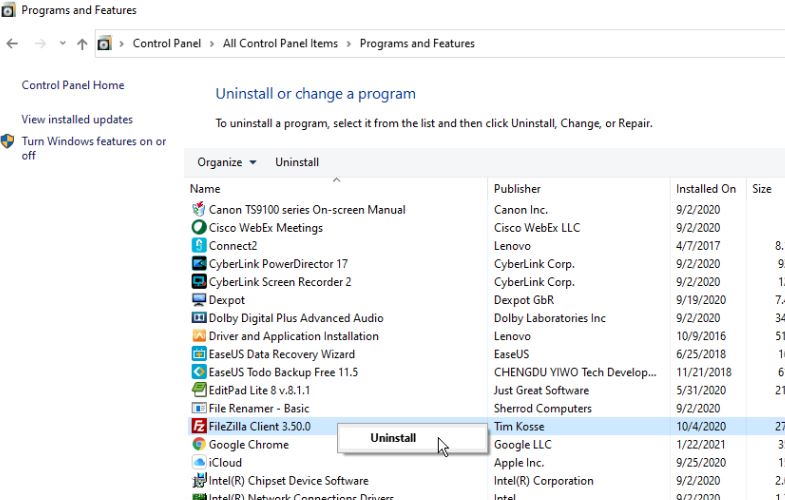Click the Canon TS9100 On-screen Manual icon
The height and width of the screenshot is (500, 785).
[199, 209]
